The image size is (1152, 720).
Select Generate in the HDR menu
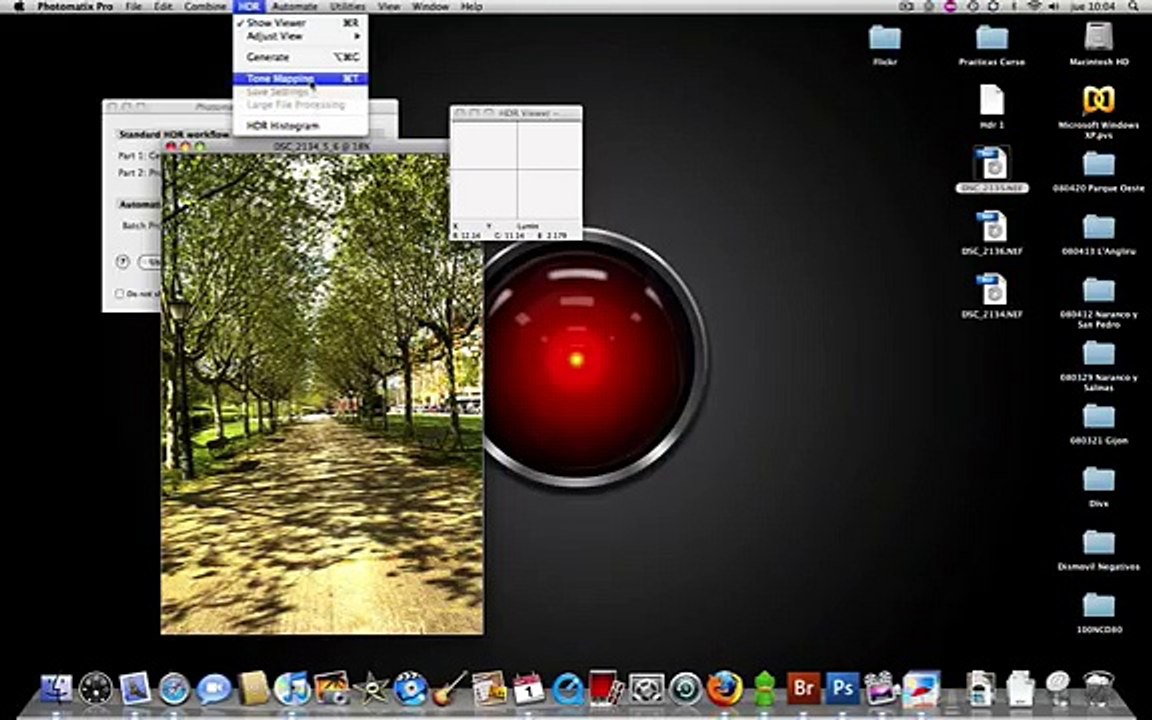pyautogui.click(x=300, y=57)
